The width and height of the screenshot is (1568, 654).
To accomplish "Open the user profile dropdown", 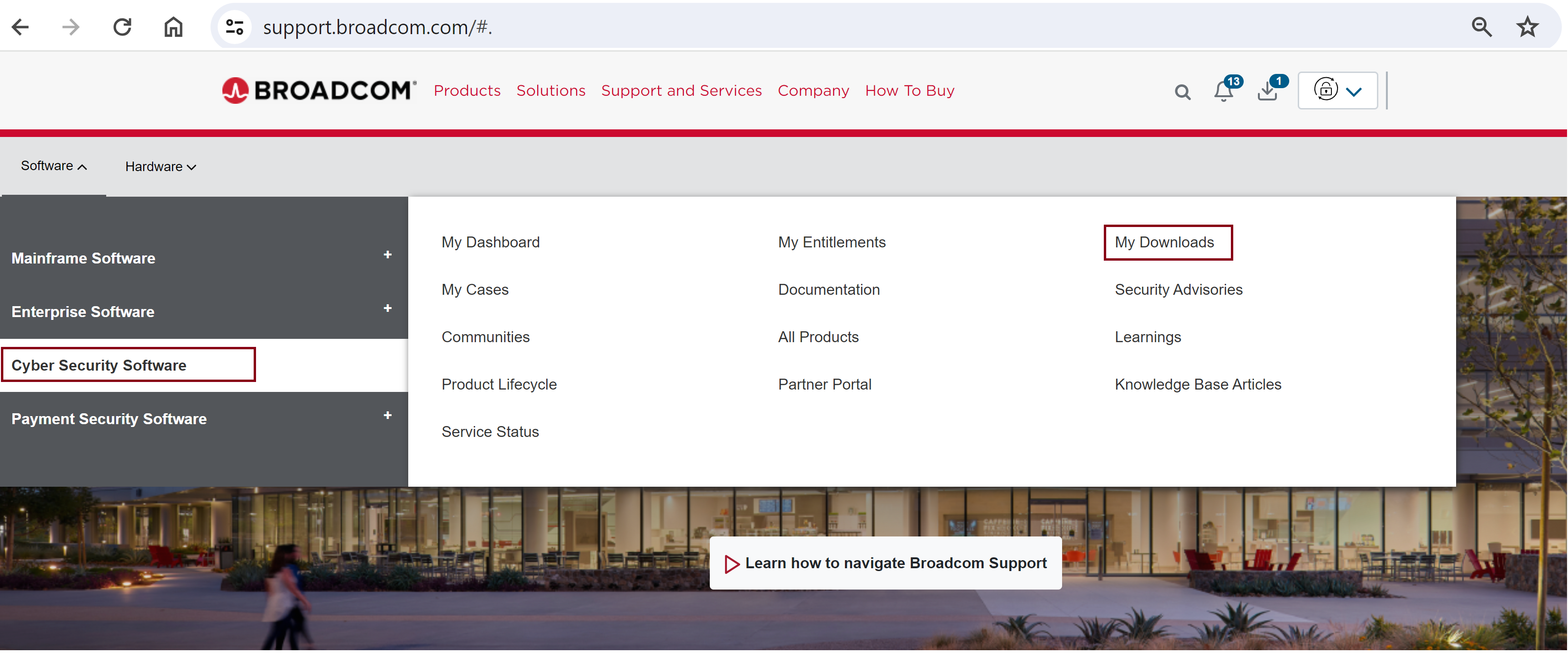I will pyautogui.click(x=1337, y=91).
